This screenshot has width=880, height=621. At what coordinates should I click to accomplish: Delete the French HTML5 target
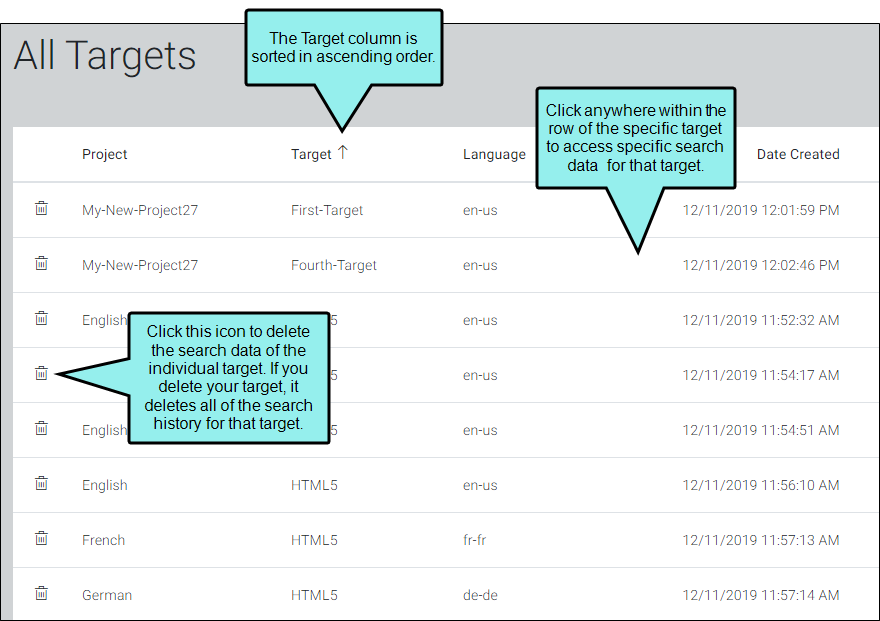[42, 538]
